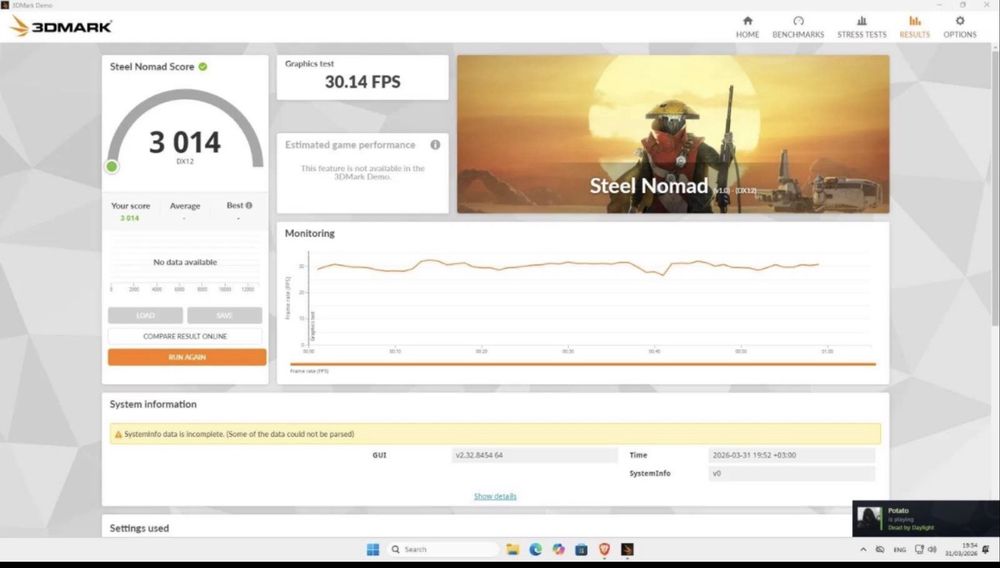Open File Explorer from the taskbar
This screenshot has width=1000, height=568.
click(x=513, y=550)
